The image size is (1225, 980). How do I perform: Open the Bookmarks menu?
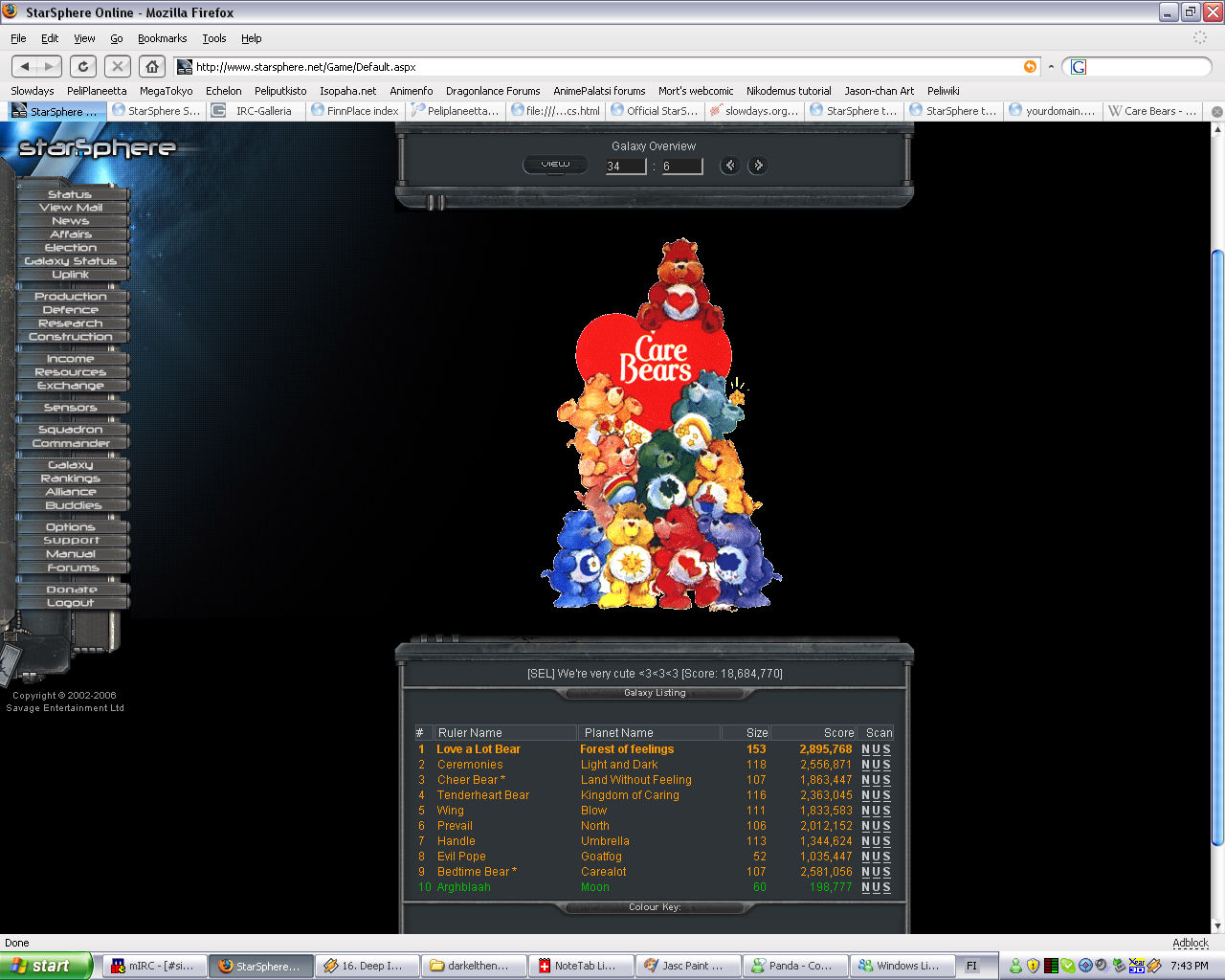click(x=162, y=38)
